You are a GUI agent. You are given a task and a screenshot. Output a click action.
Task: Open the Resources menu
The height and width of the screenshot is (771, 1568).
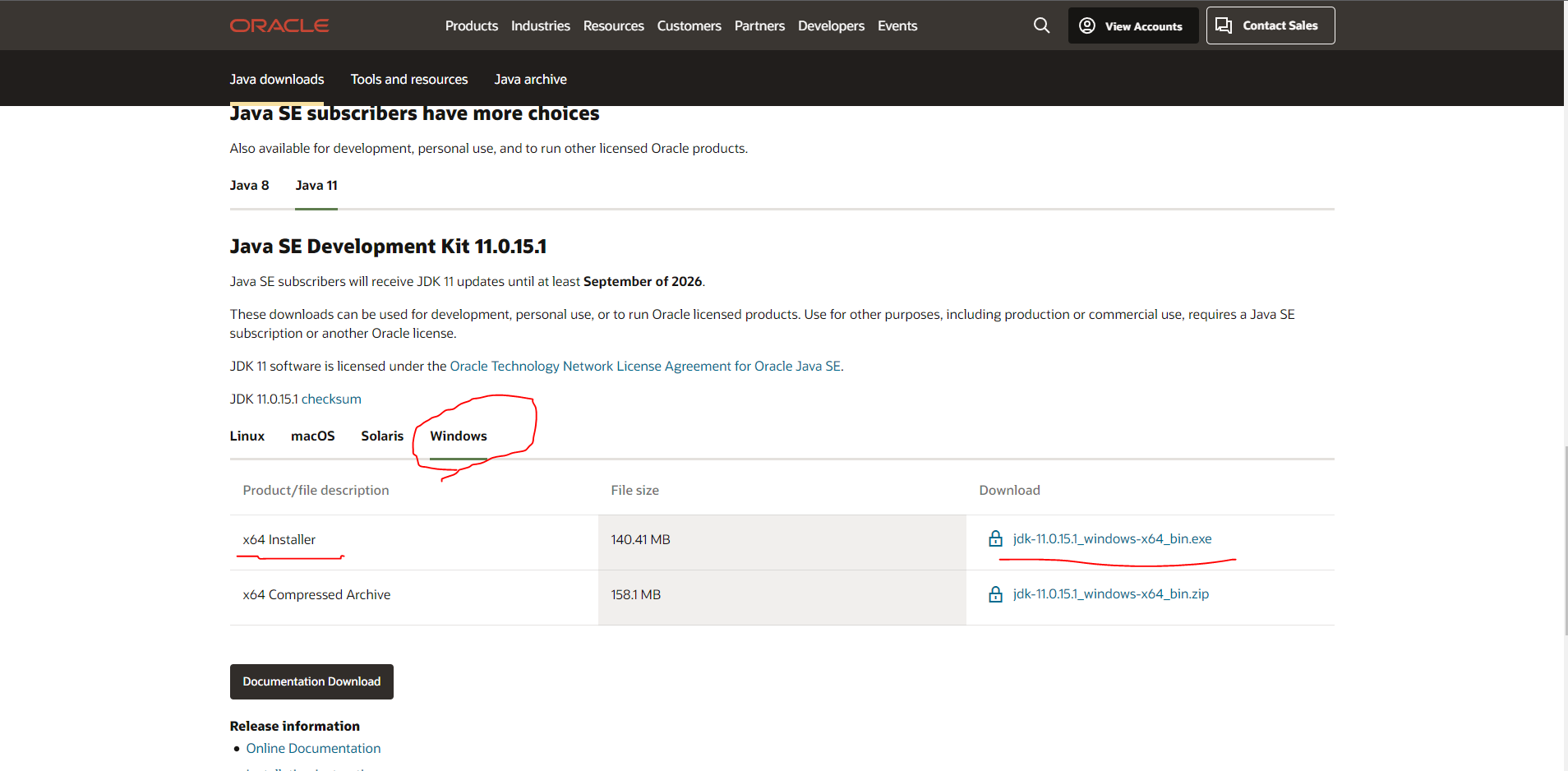click(x=614, y=25)
